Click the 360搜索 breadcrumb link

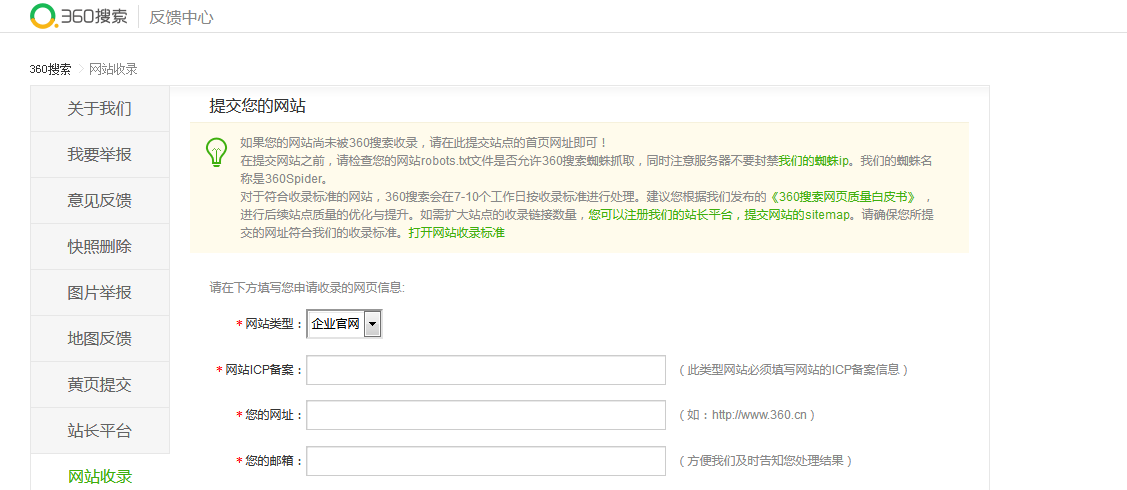click(x=50, y=70)
